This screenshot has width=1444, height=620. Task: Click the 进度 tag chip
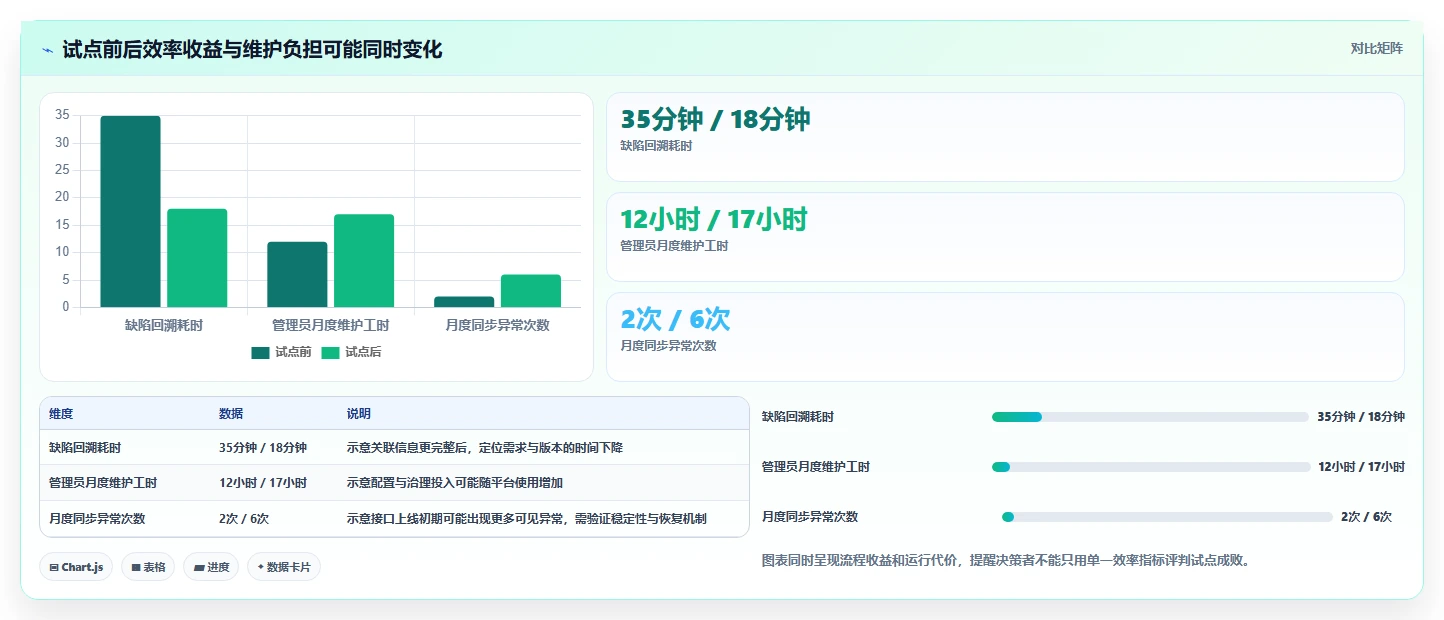click(x=211, y=567)
